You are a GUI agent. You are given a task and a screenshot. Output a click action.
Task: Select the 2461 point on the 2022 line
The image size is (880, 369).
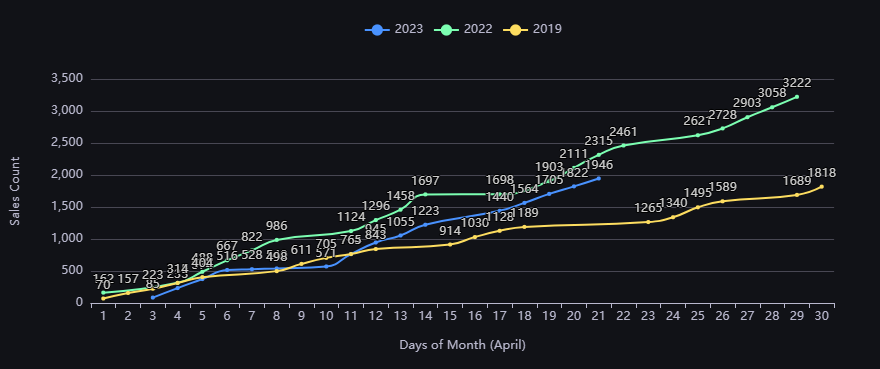coord(623,145)
